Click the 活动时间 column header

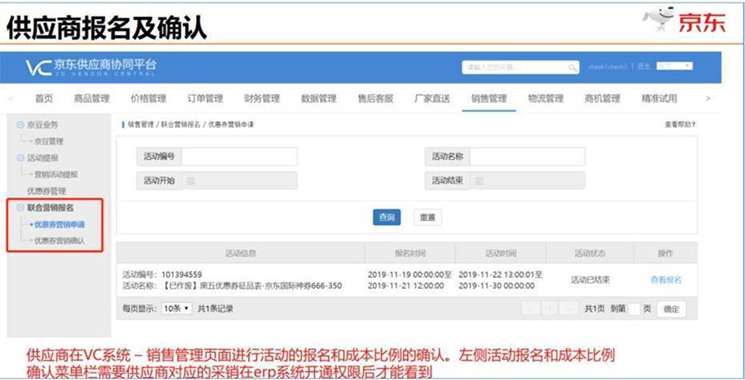[501, 253]
